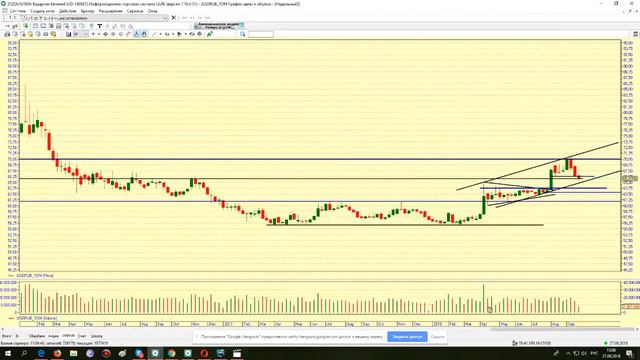Open the Расширения menu
640x360 pixels.
click(111, 11)
